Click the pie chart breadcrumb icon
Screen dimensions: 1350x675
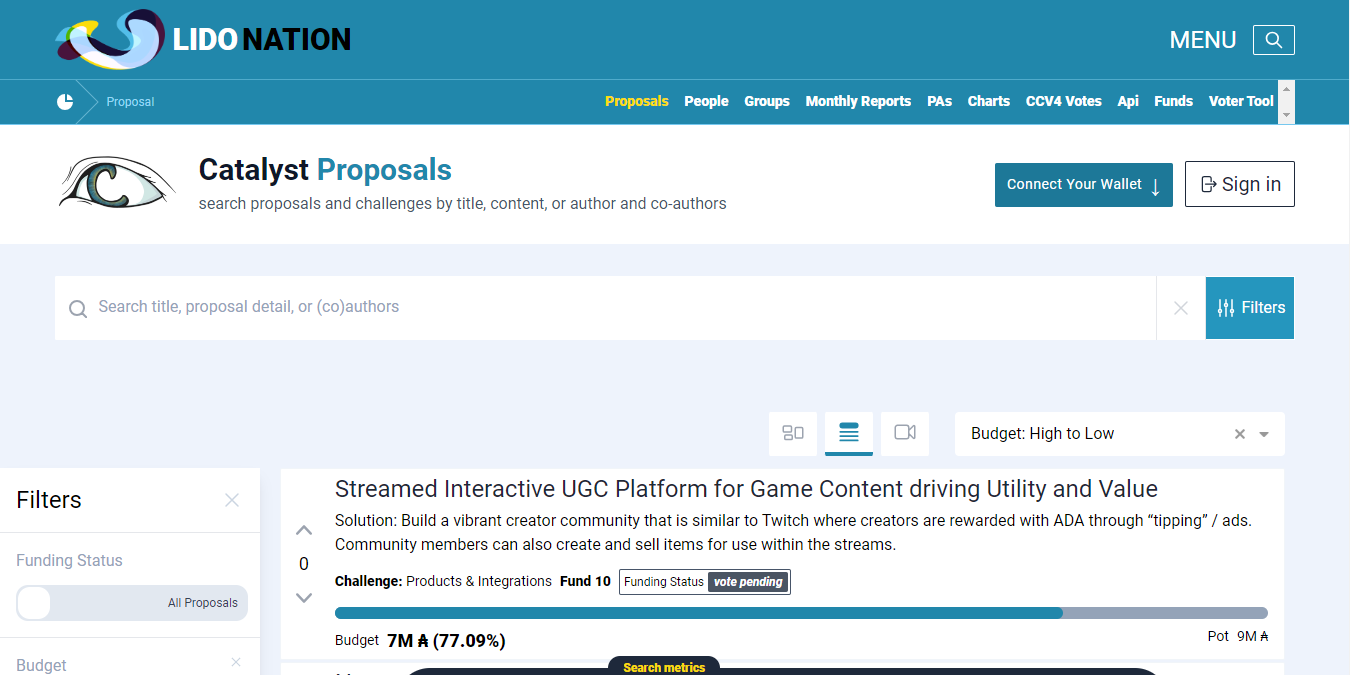(x=65, y=102)
